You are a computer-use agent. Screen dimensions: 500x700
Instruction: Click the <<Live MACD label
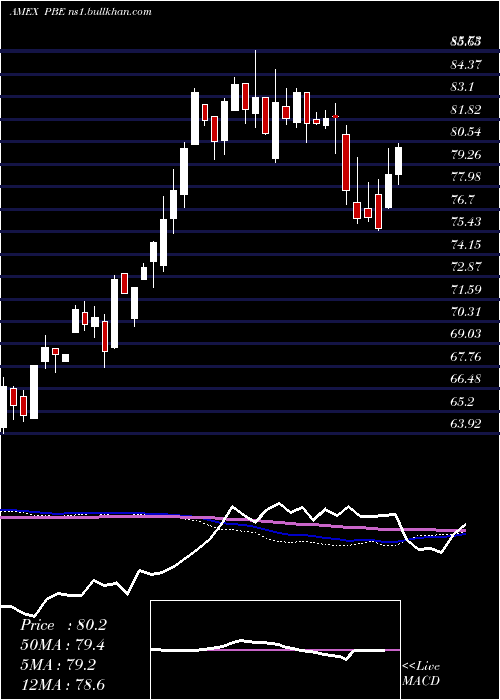point(421,674)
